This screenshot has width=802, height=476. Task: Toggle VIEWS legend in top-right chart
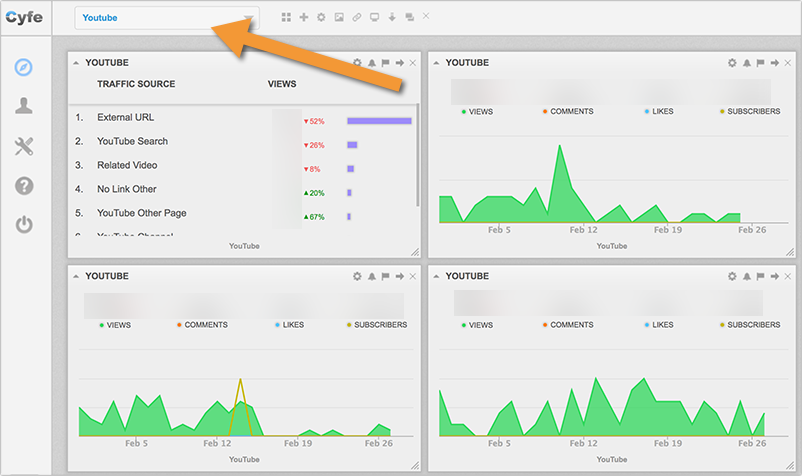pyautogui.click(x=476, y=112)
